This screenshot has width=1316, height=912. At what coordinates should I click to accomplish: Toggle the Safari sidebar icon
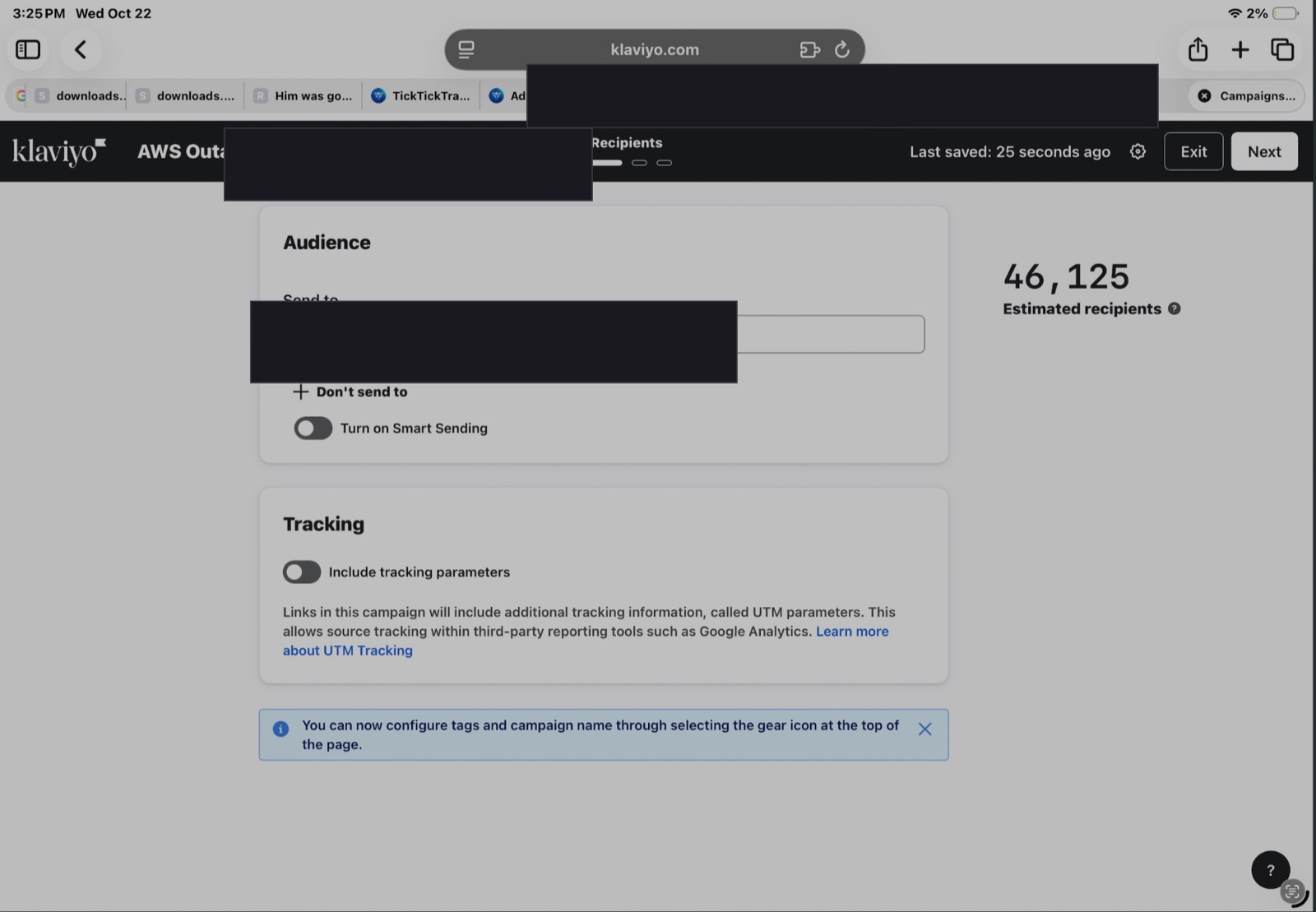28,49
